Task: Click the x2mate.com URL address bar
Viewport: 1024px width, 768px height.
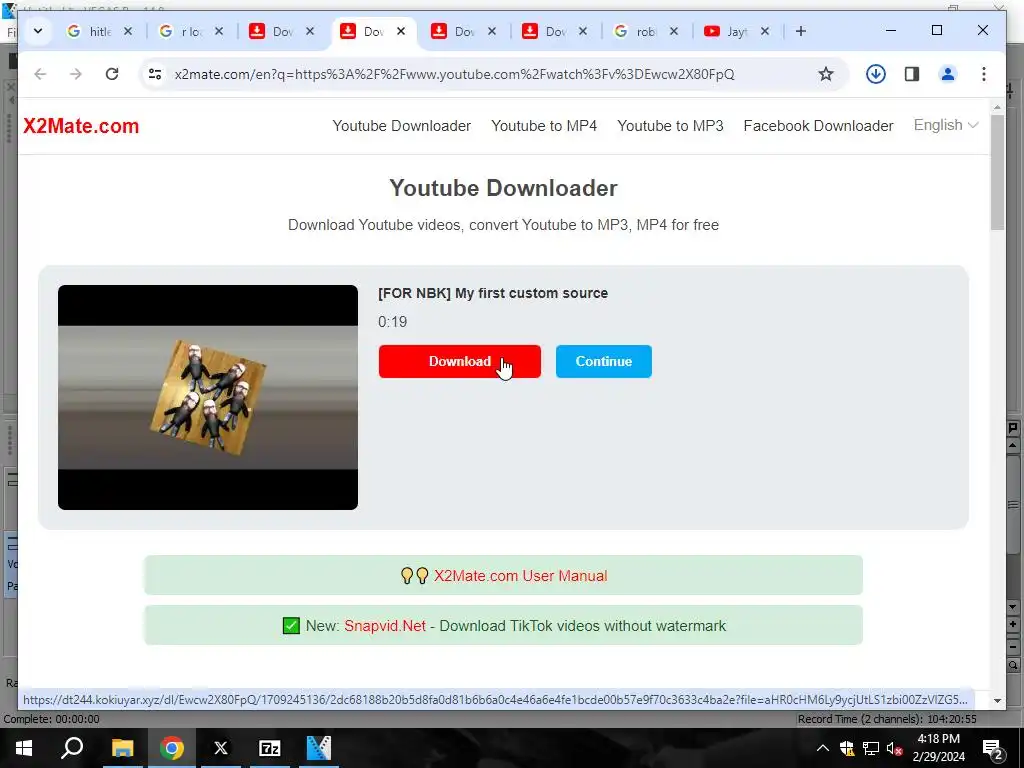Action: (454, 74)
